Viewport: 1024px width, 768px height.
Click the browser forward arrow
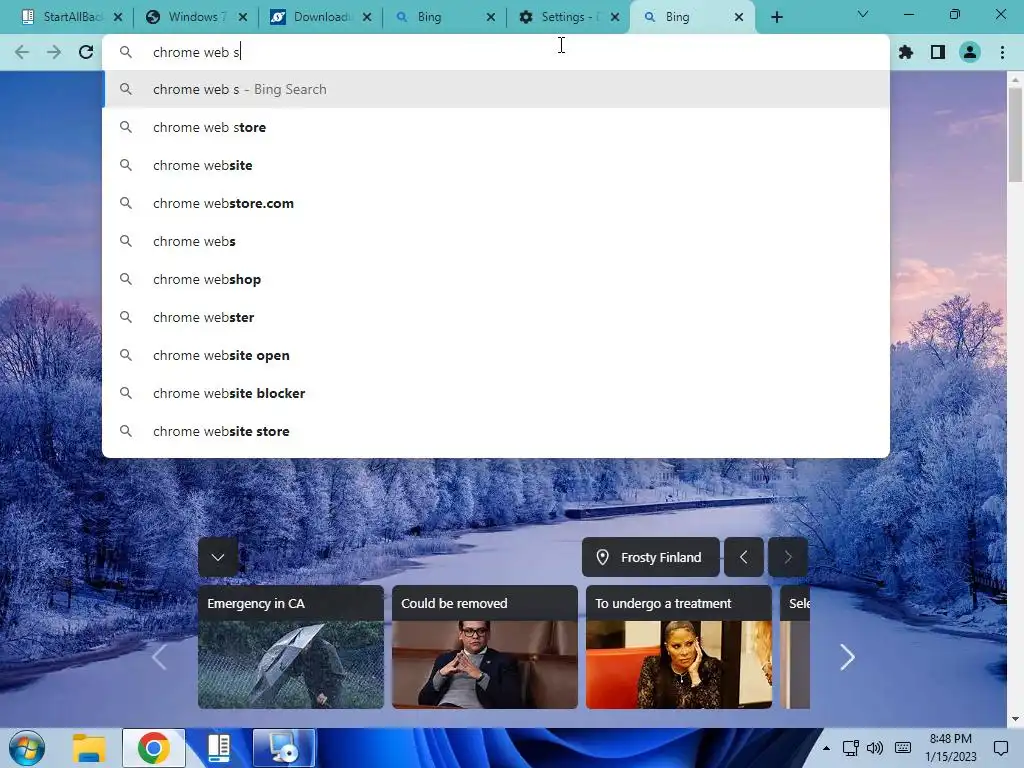54,52
